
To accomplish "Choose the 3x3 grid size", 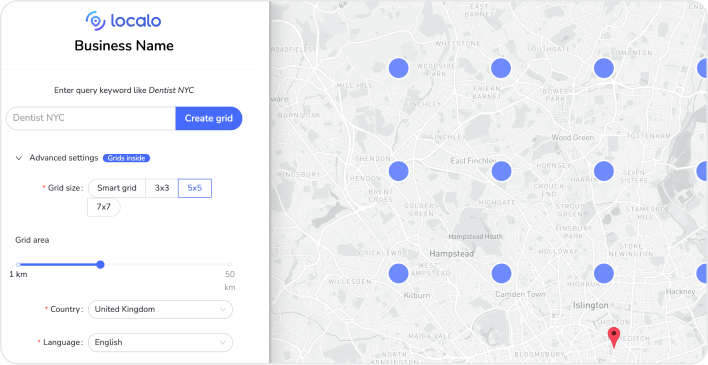I will 162,188.
